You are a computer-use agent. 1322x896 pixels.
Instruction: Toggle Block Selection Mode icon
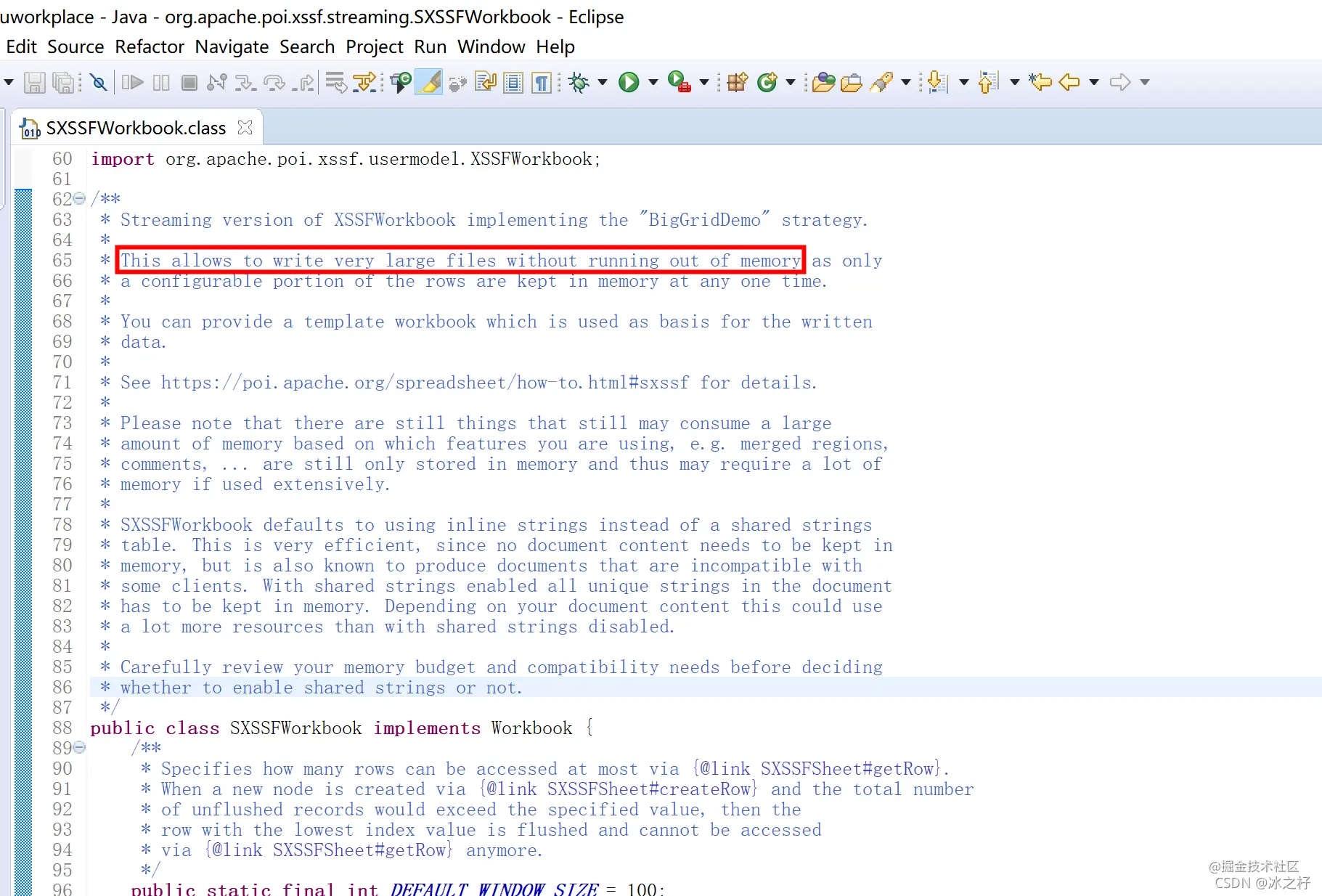coord(513,82)
